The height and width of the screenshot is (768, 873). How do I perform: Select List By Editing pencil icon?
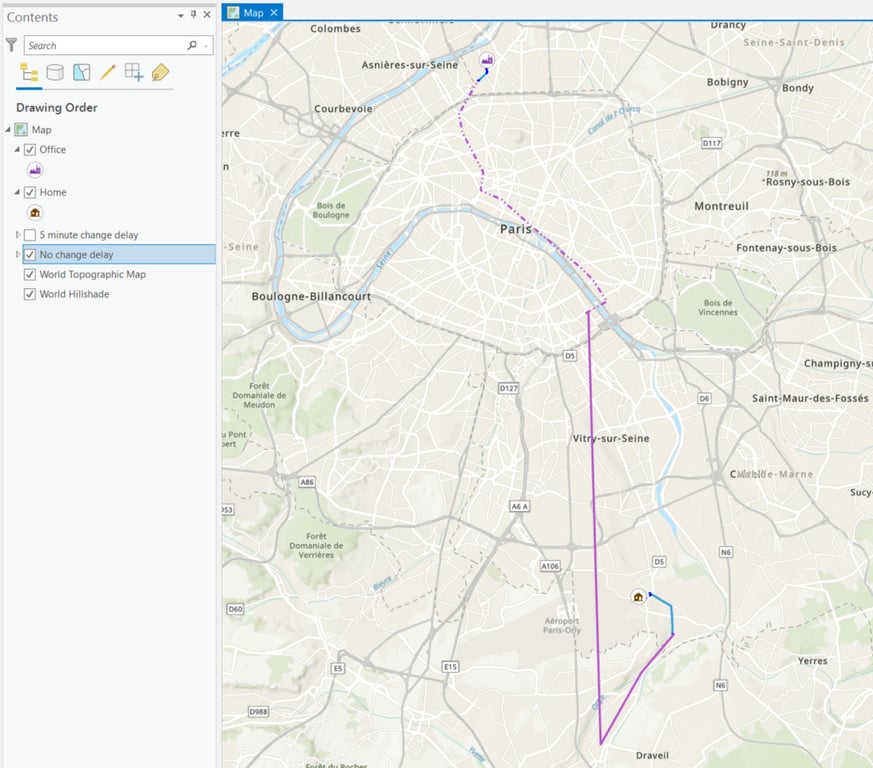107,72
